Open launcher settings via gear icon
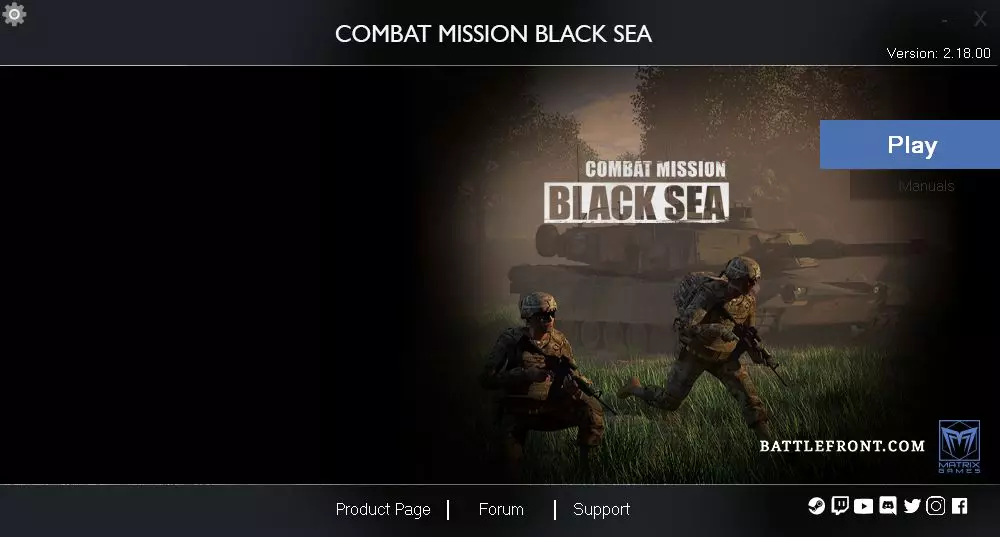 (14, 13)
